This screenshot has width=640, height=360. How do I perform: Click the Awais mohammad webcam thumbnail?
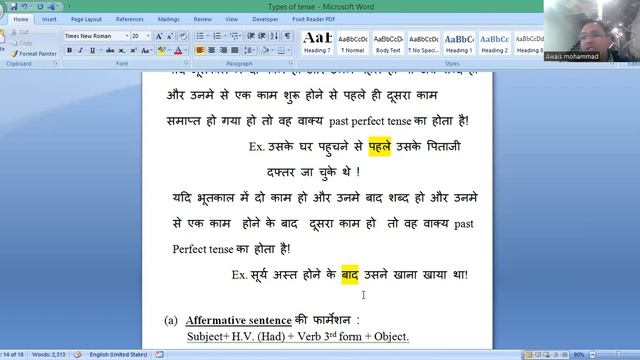[592, 31]
